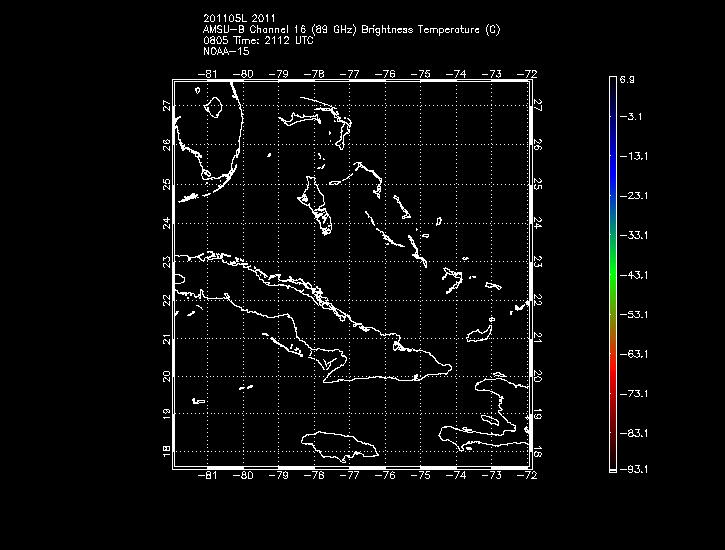The image size is (725, 550).
Task: Click the "-77" longitude label above the map
Action: tap(350, 74)
